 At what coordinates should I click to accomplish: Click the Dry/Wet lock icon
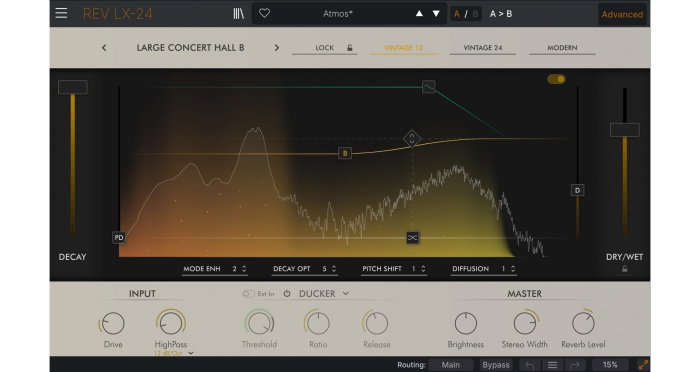click(625, 269)
